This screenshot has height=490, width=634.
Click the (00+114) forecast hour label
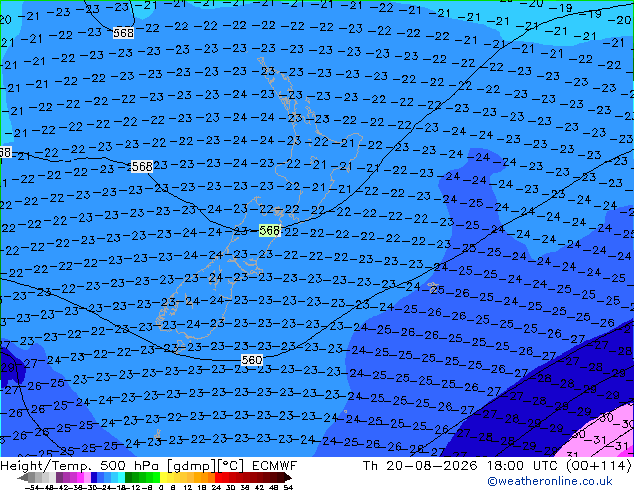pos(598,466)
